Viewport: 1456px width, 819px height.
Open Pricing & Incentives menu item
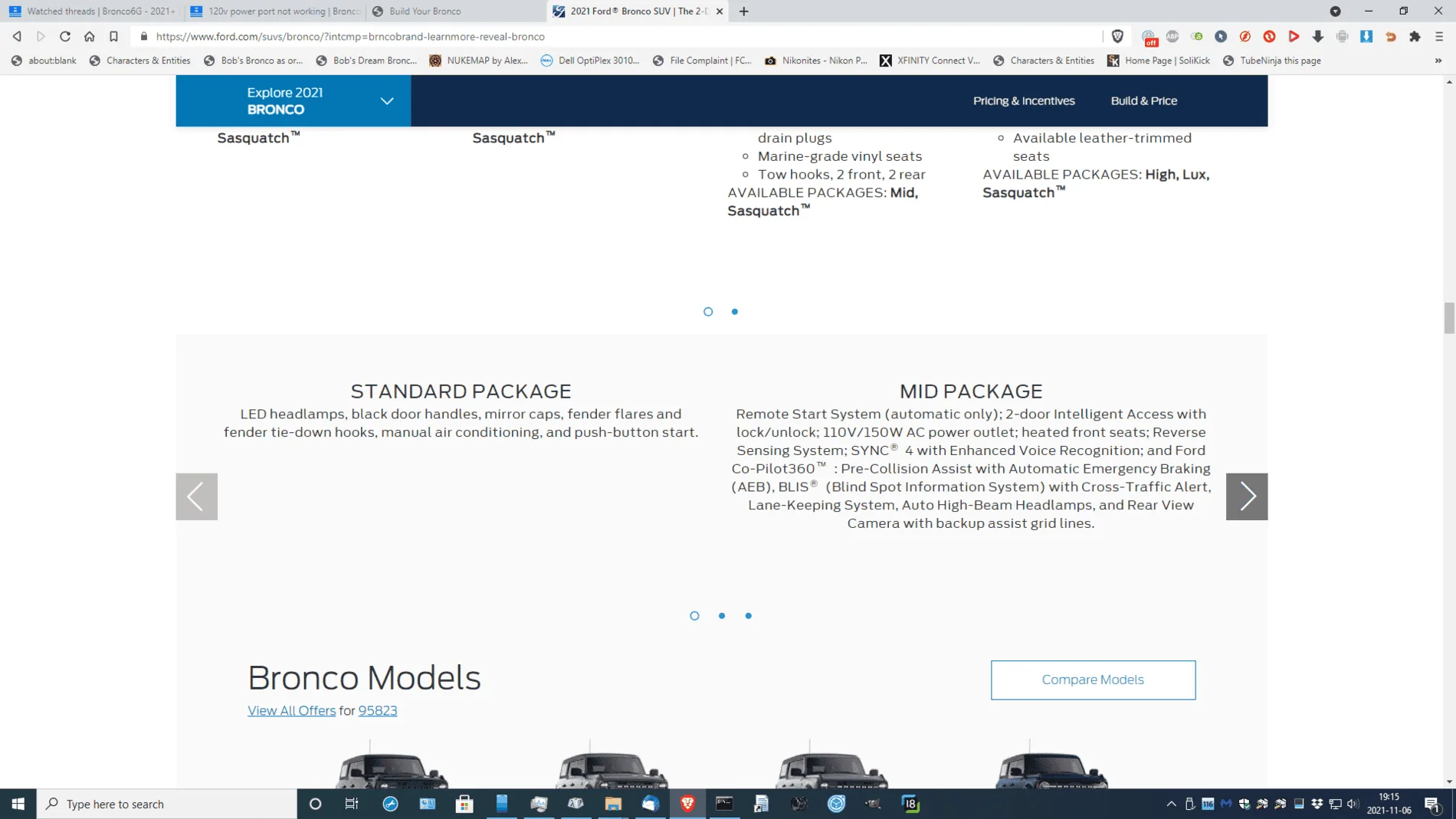(1024, 100)
